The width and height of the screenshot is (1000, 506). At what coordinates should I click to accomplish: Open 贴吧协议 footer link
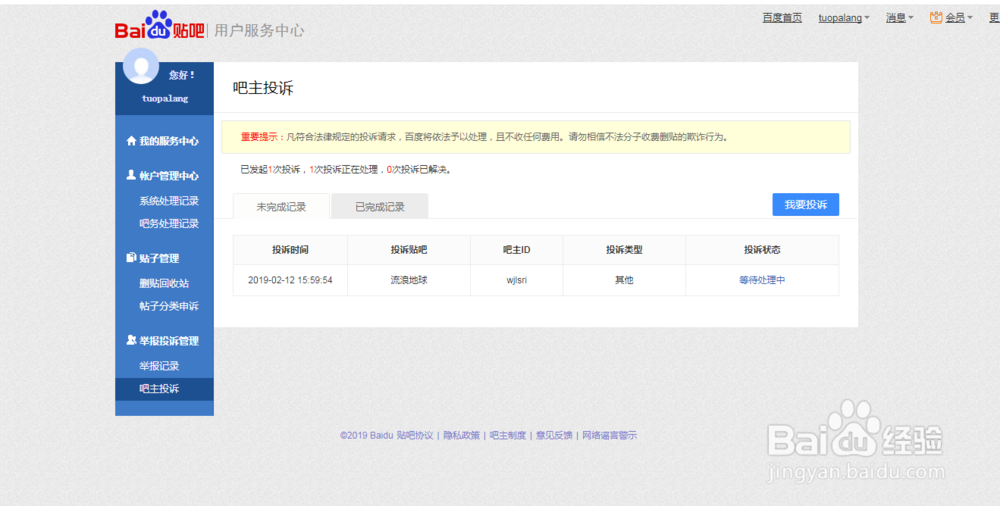pos(415,435)
